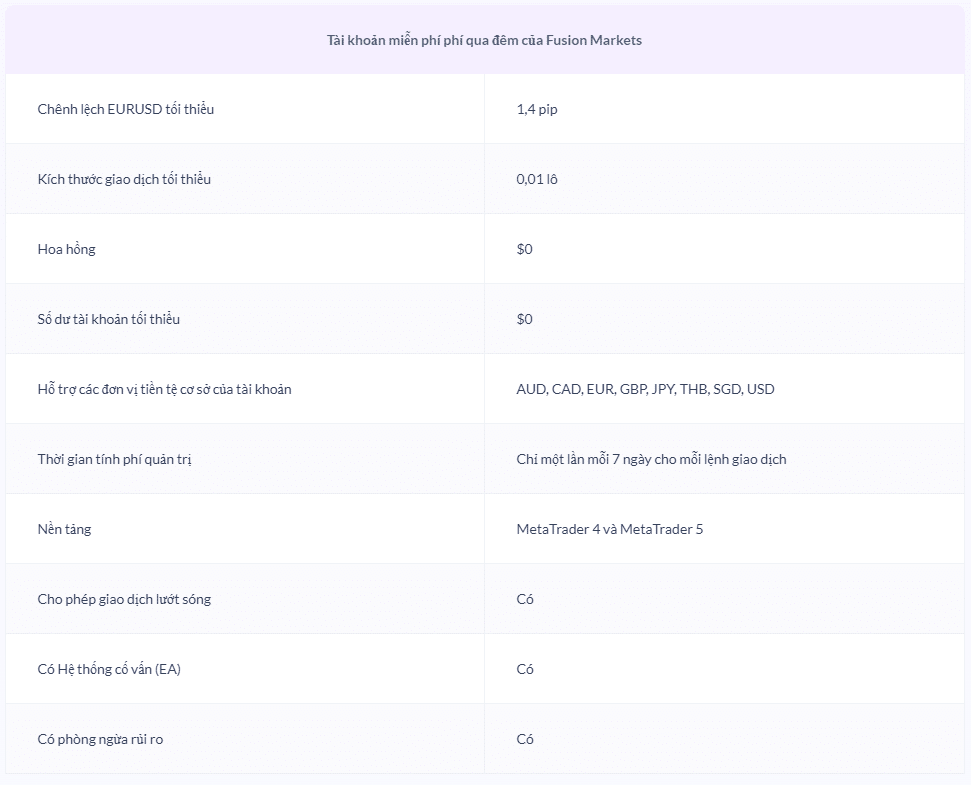This screenshot has width=971, height=785.
Task: Click the '1,4 pip' spread value
Action: click(x=537, y=109)
